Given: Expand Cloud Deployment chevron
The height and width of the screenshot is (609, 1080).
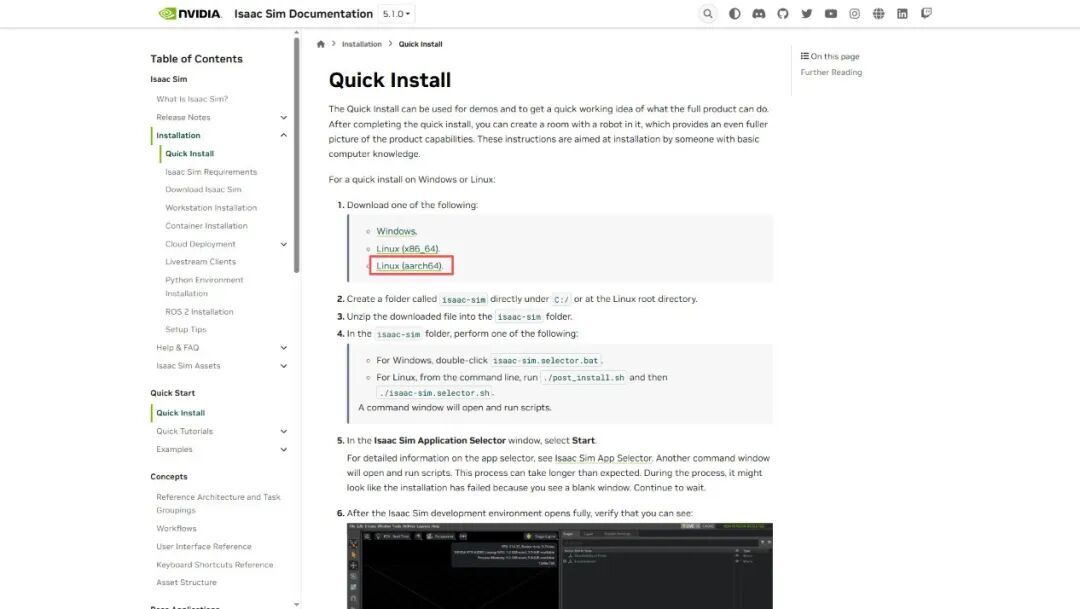Looking at the screenshot, I should tap(283, 245).
